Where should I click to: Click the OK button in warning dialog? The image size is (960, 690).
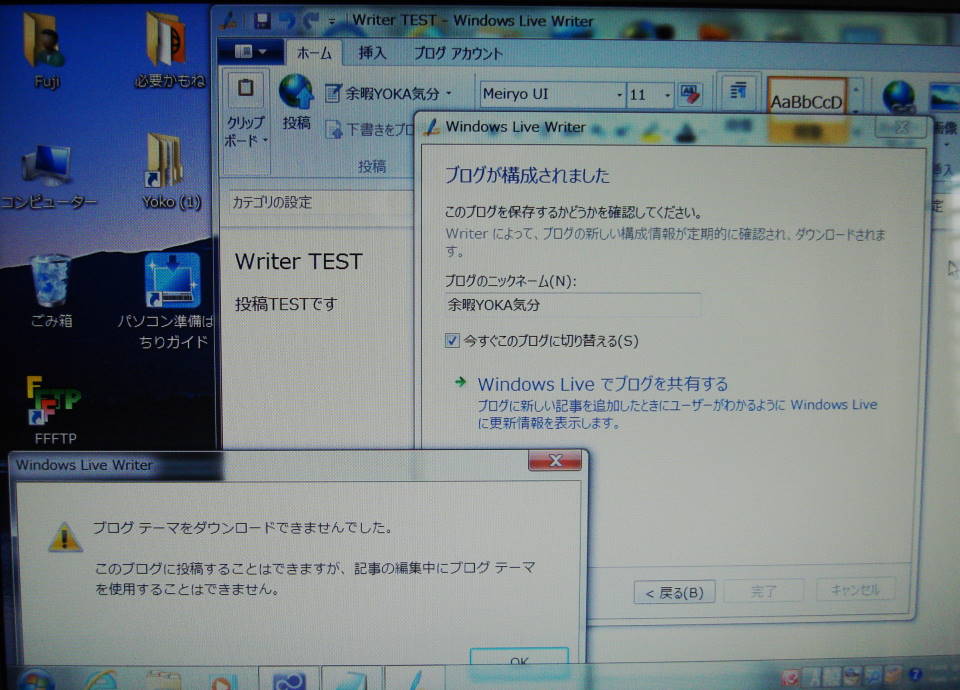519,662
